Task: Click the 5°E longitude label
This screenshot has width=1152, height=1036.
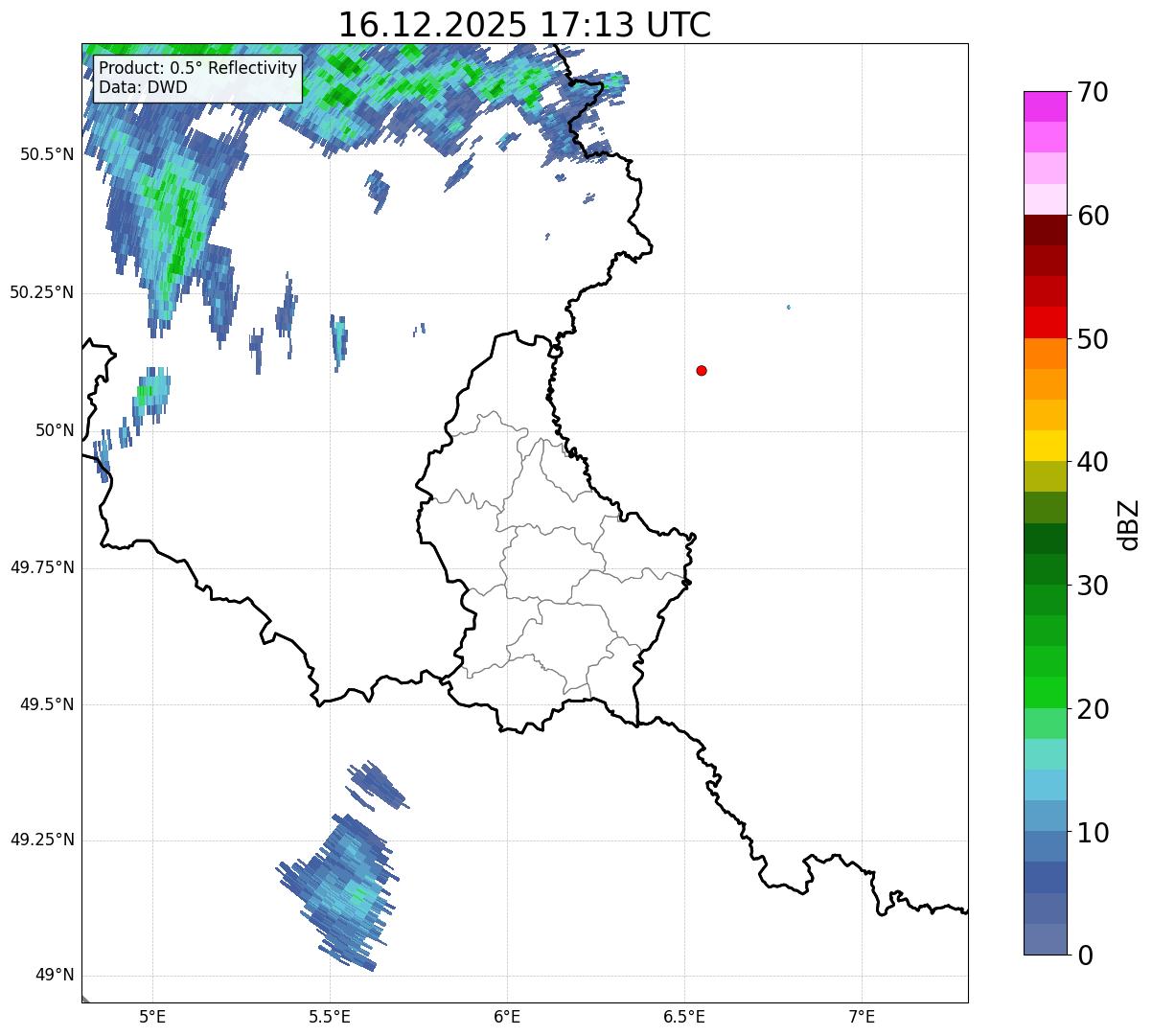Action: click(152, 1016)
